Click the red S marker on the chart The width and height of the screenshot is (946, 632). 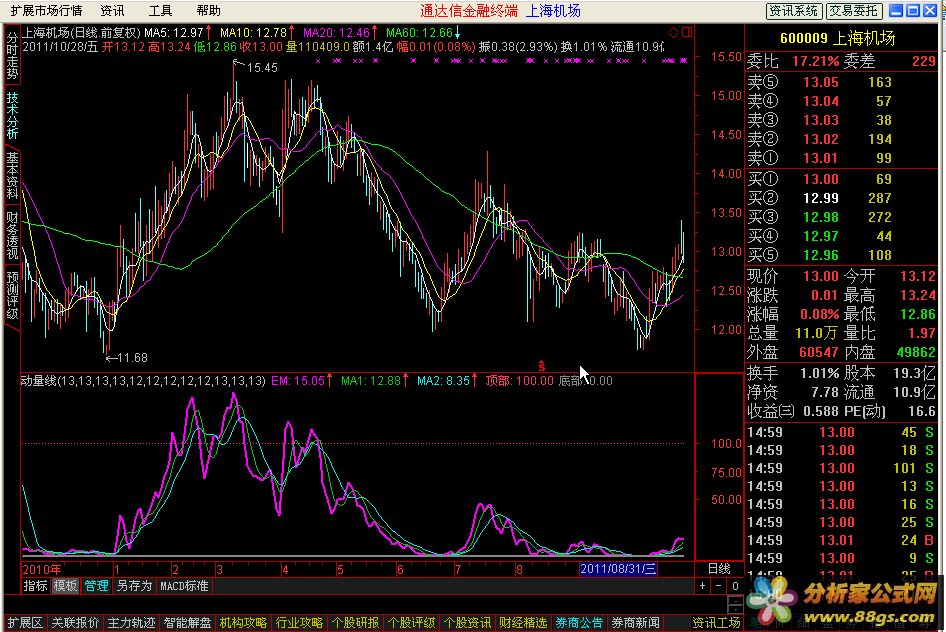coord(541,366)
